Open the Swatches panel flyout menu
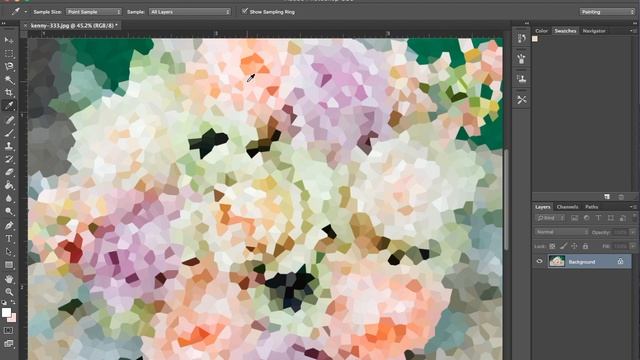The image size is (640, 360). click(633, 31)
